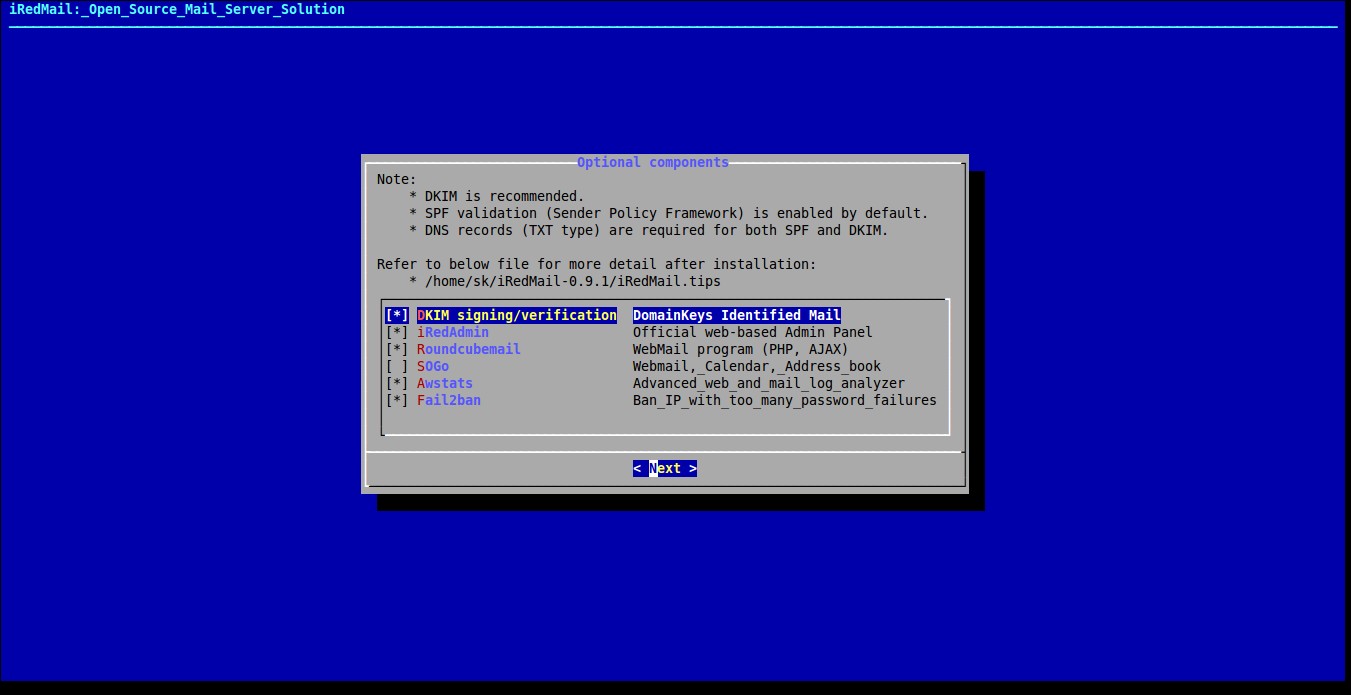Click the iRedMail.tips file path text
This screenshot has width=1351, height=695.
click(573, 281)
